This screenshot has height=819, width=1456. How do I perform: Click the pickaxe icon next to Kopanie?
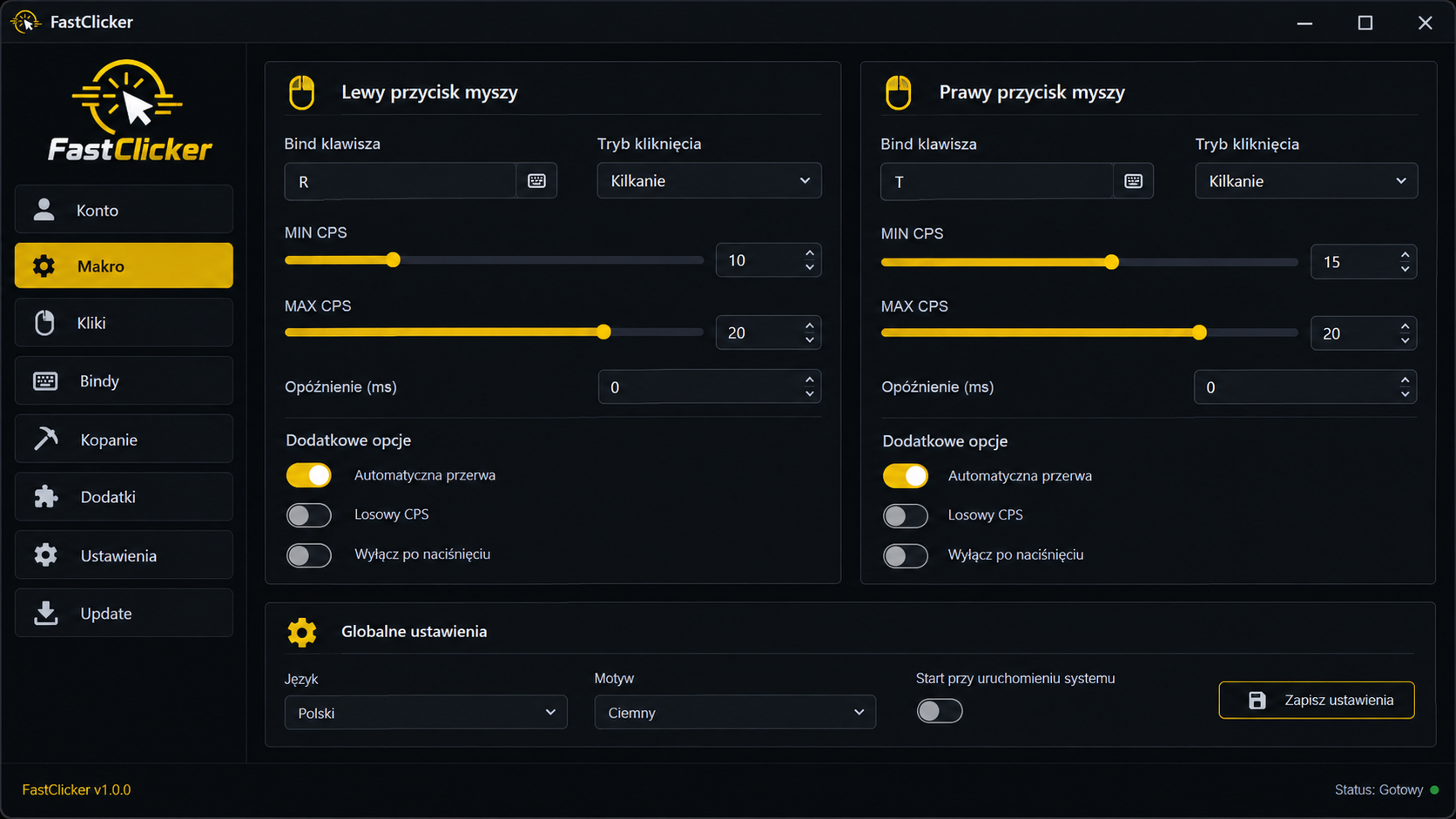point(46,439)
